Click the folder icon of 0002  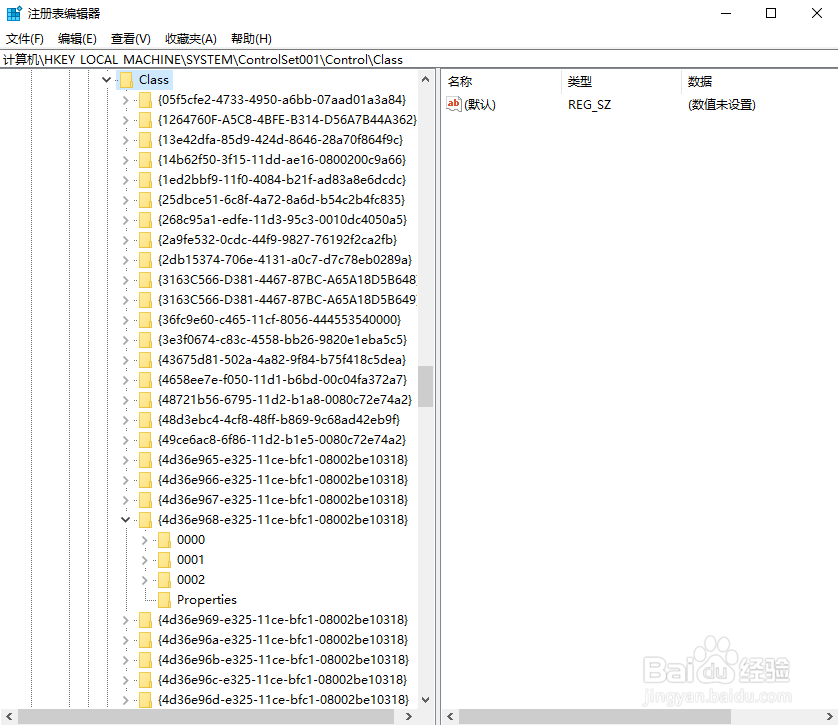165,580
